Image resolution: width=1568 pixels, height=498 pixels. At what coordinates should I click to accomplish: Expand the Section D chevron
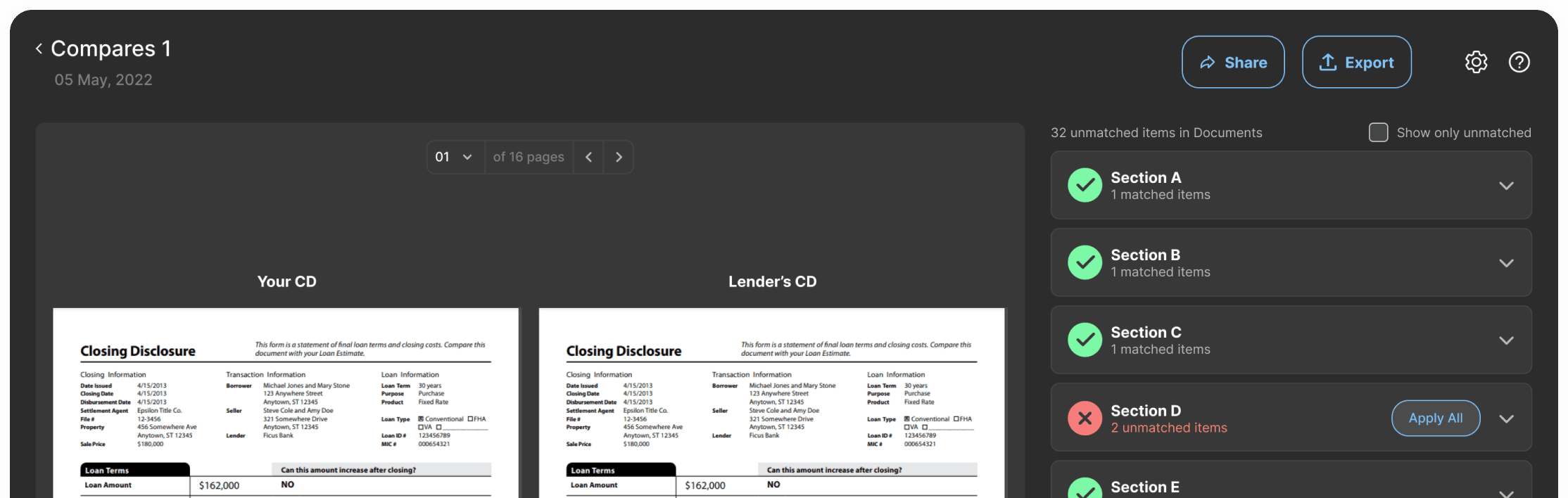[1506, 419]
